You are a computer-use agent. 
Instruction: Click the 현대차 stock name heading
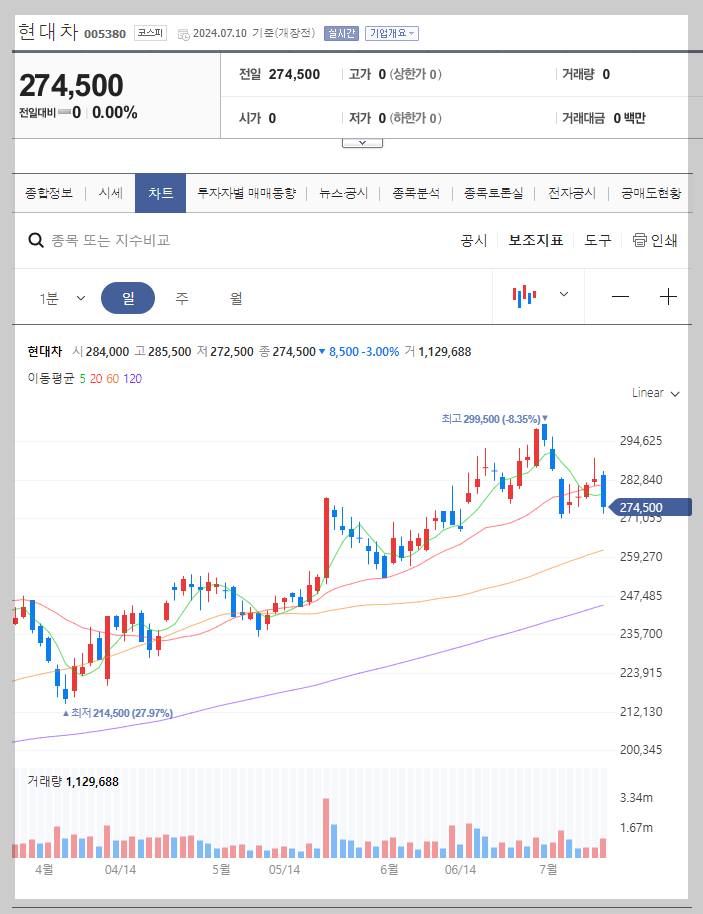48,31
